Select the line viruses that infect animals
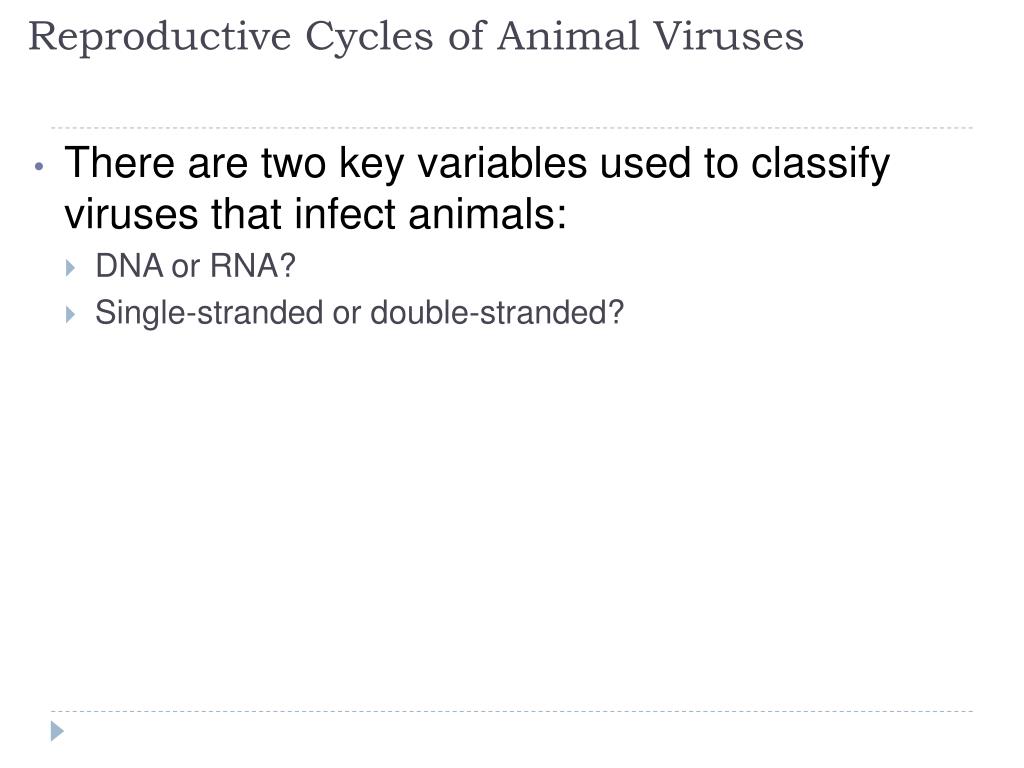 (x=315, y=214)
